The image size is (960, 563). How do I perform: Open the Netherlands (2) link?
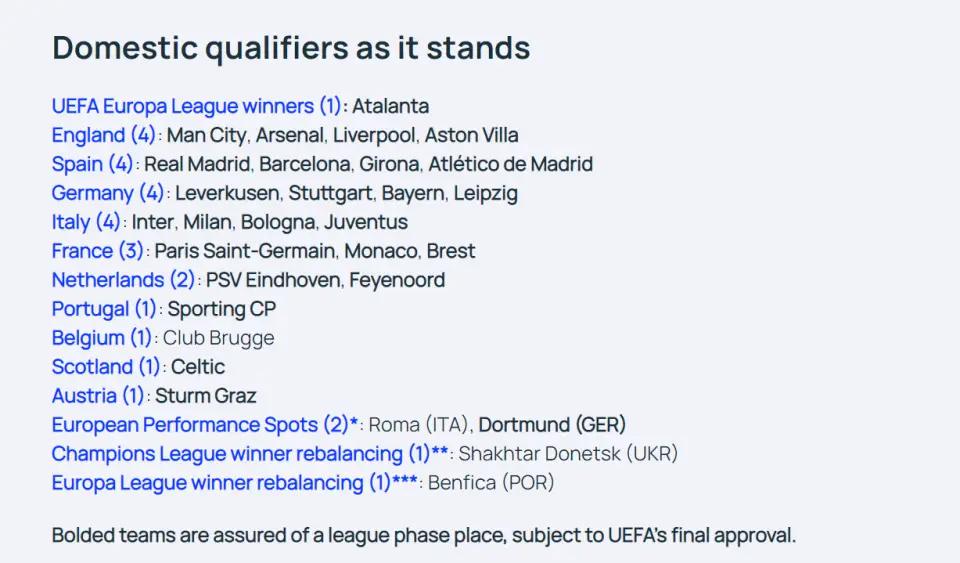(x=123, y=280)
